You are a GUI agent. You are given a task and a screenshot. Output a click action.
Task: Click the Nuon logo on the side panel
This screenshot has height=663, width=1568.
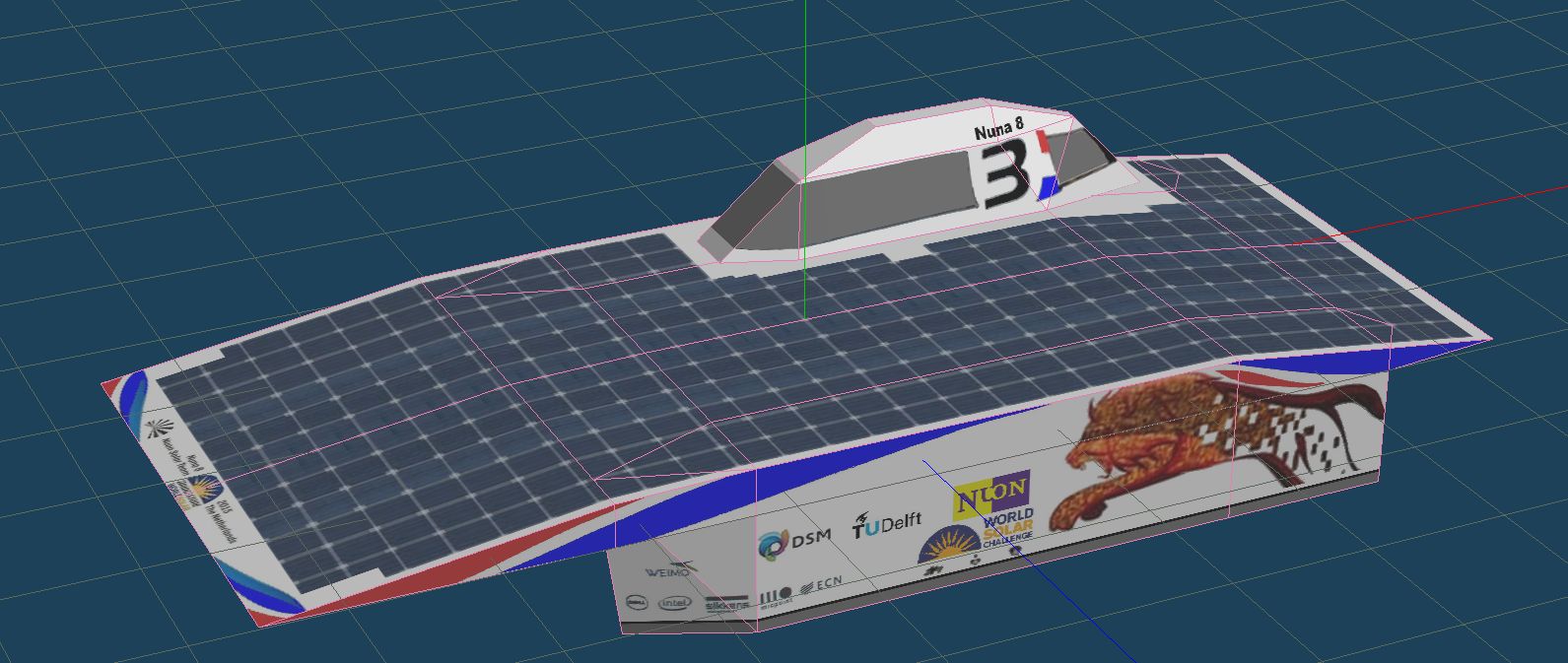[990, 491]
